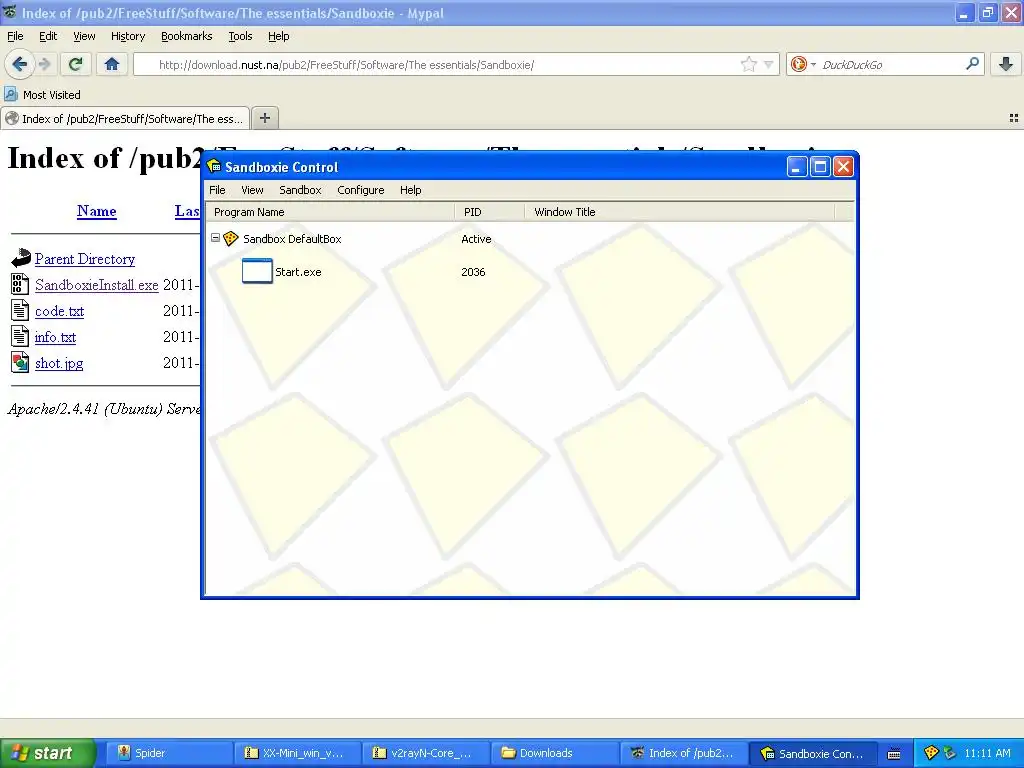
Task: Click the tray icon beside the clock
Action: pyautogui.click(x=950, y=753)
